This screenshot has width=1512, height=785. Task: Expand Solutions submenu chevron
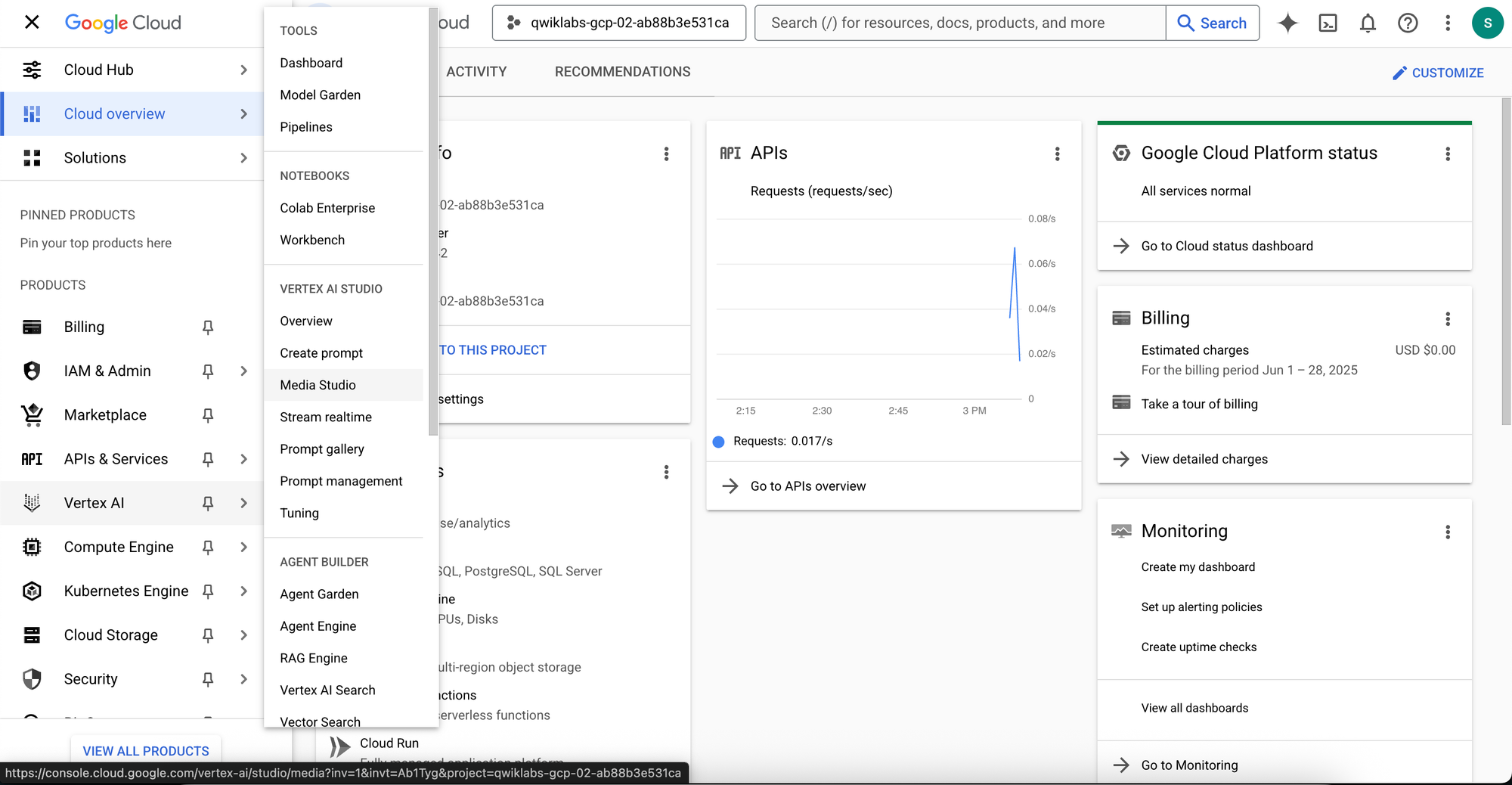243,158
